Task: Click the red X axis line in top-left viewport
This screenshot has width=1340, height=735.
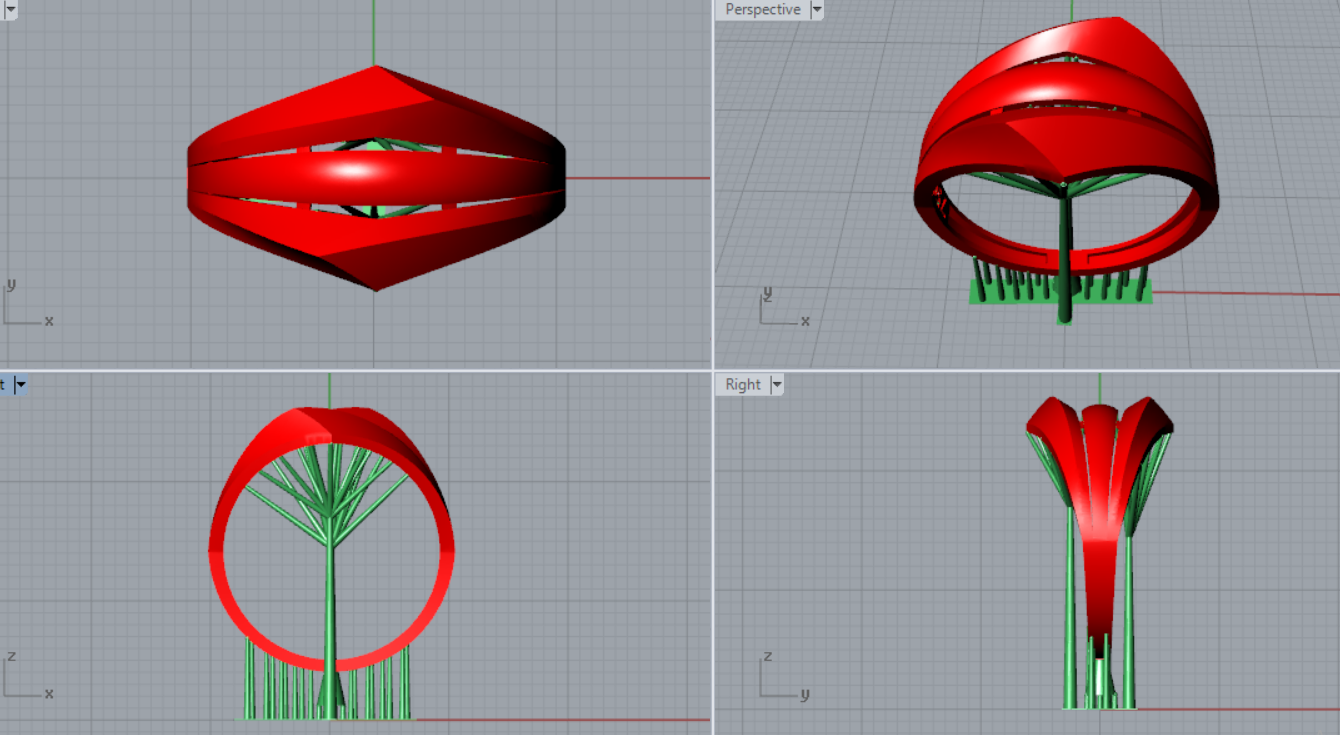Action: pyautogui.click(x=640, y=179)
